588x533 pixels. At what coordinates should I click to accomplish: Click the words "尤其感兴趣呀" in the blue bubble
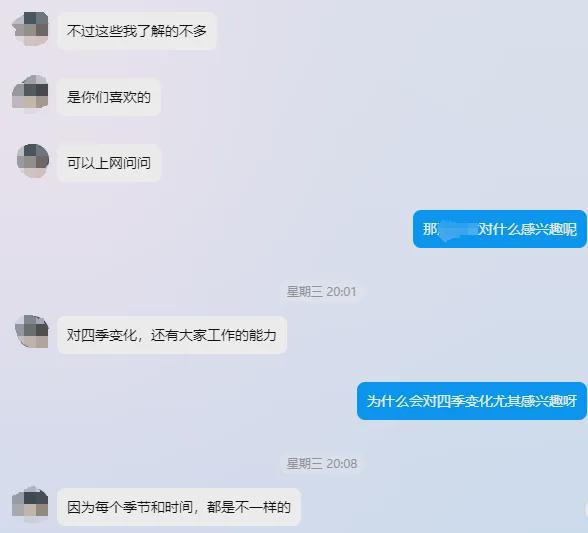coord(535,401)
